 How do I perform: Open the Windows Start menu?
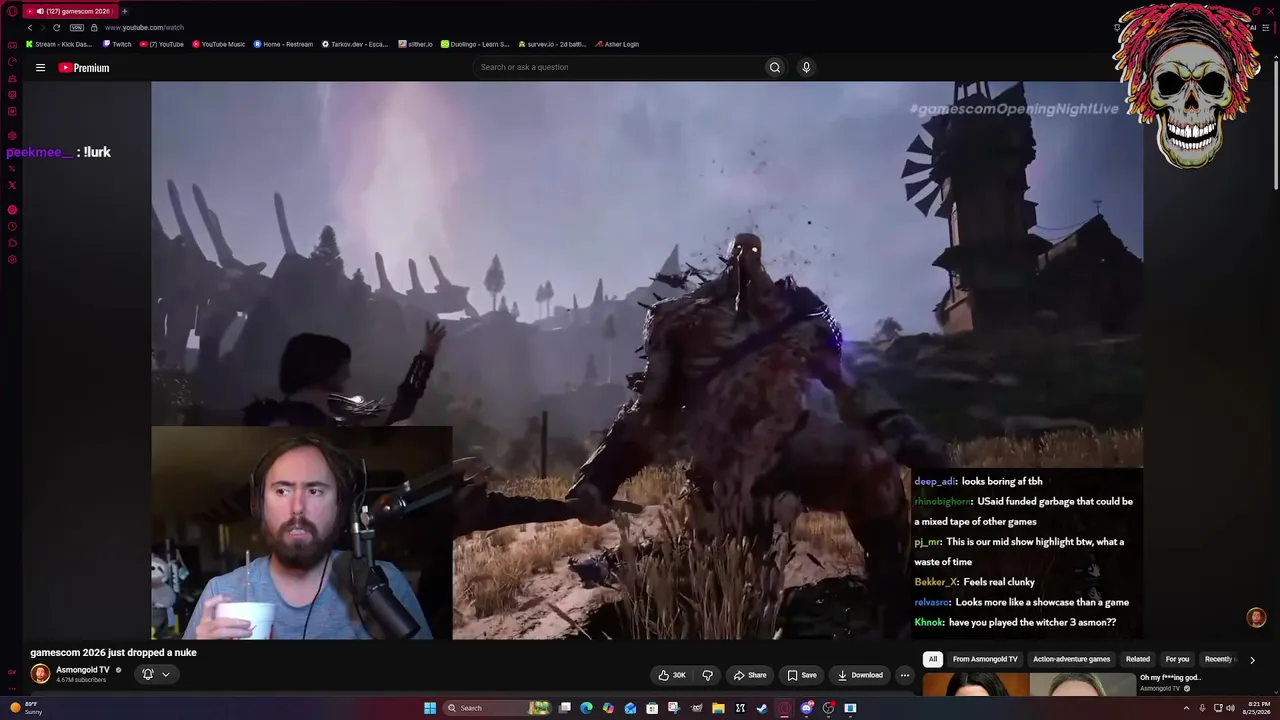[x=430, y=708]
